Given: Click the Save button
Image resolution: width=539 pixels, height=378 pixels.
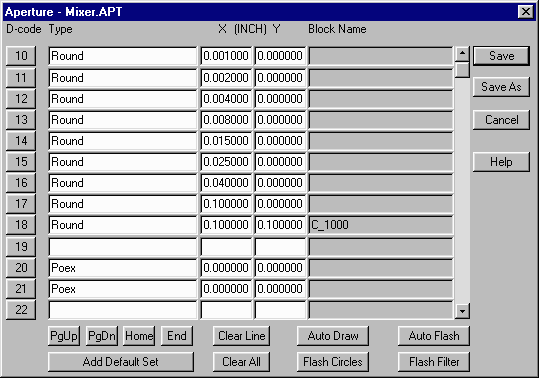Looking at the screenshot, I should click(501, 56).
